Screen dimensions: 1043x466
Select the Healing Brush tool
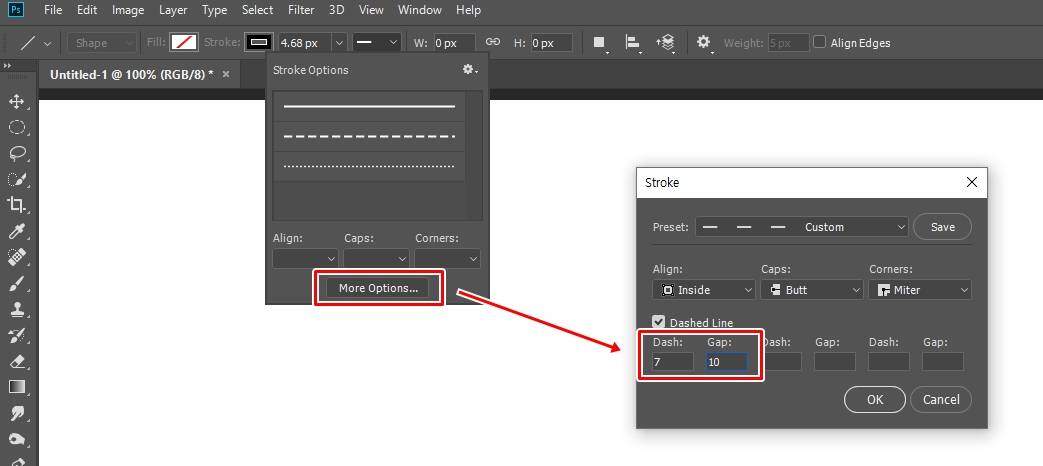(17, 257)
